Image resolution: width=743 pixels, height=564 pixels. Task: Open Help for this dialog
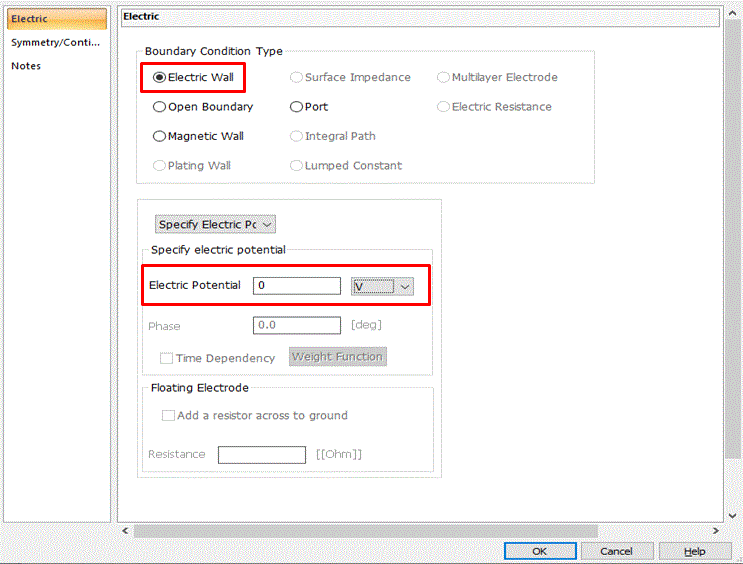pyautogui.click(x=695, y=551)
